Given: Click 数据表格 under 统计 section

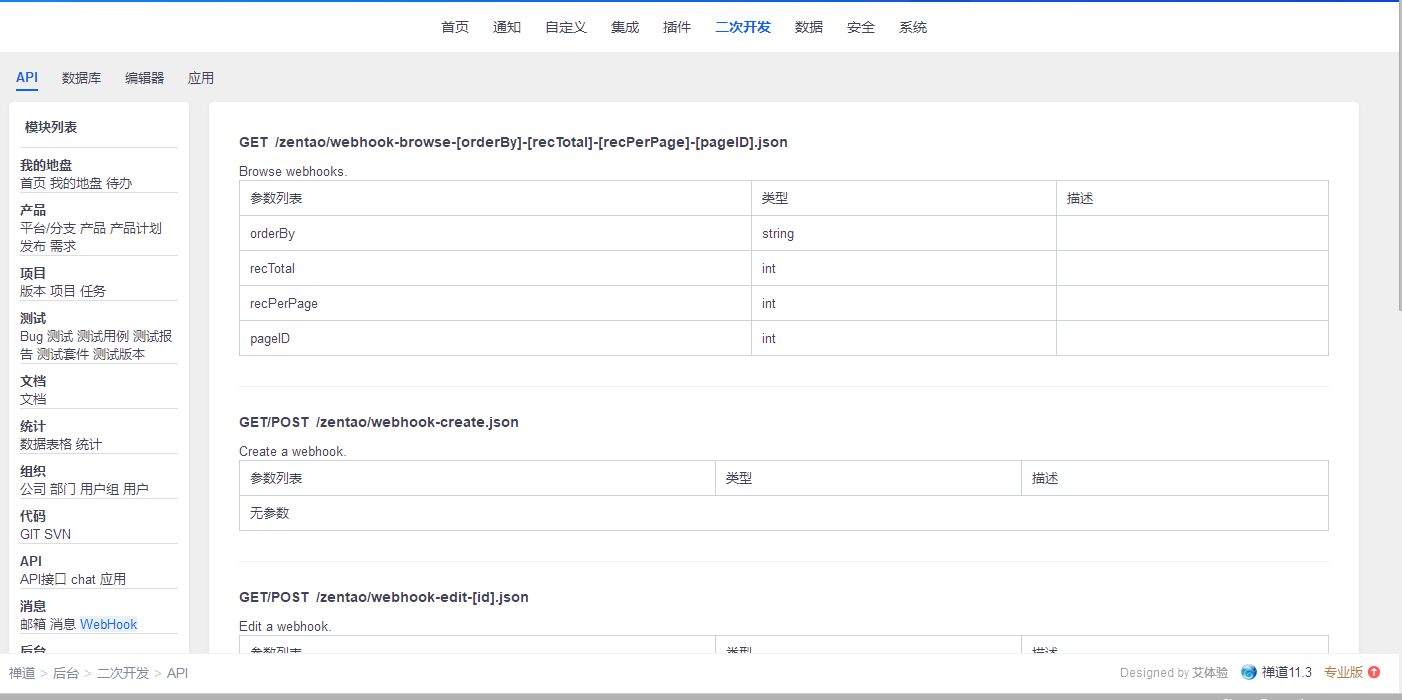Looking at the screenshot, I should 46,444.
